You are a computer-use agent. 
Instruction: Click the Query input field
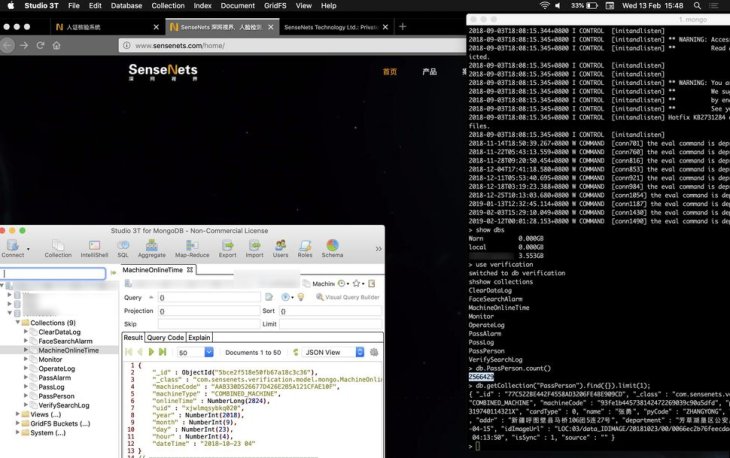coord(207,297)
